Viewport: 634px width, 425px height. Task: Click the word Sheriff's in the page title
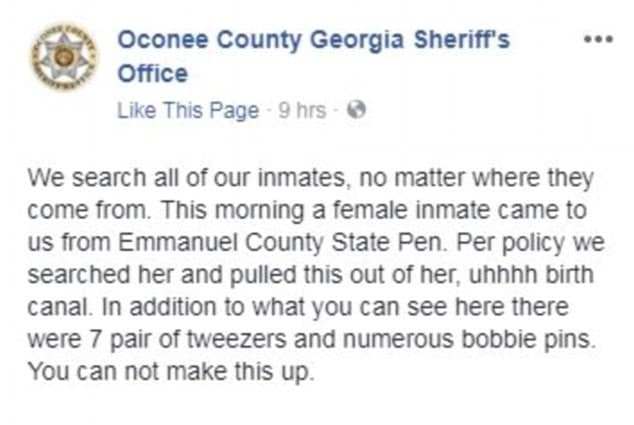pos(462,40)
